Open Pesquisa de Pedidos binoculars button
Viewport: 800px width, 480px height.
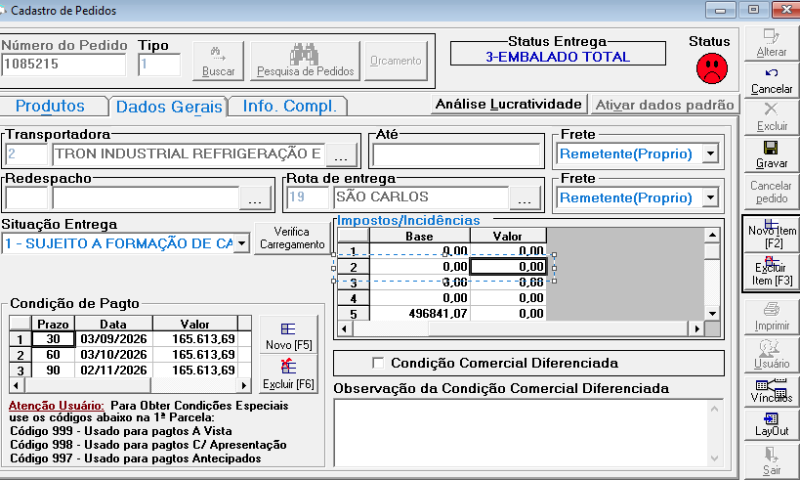tap(305, 61)
